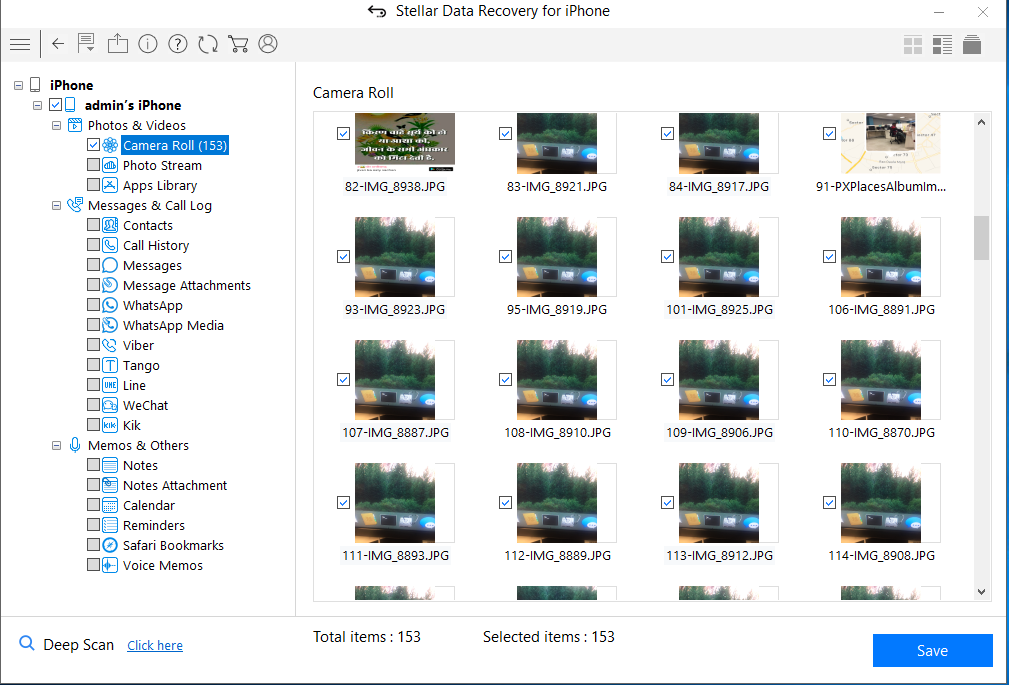Click the help question mark icon
Viewport: 1009px width, 685px height.
tap(178, 44)
